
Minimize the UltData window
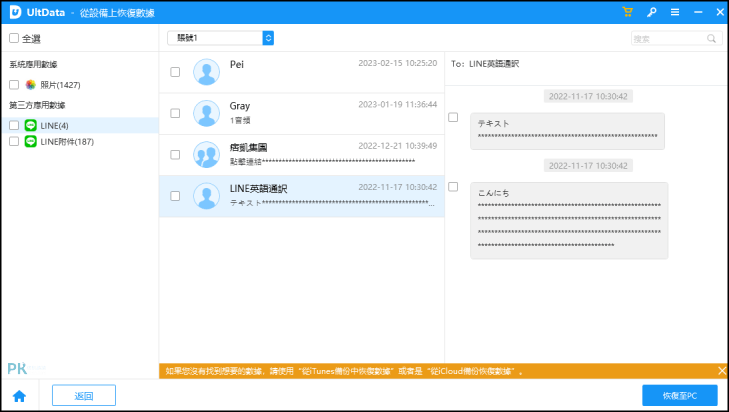(698, 12)
